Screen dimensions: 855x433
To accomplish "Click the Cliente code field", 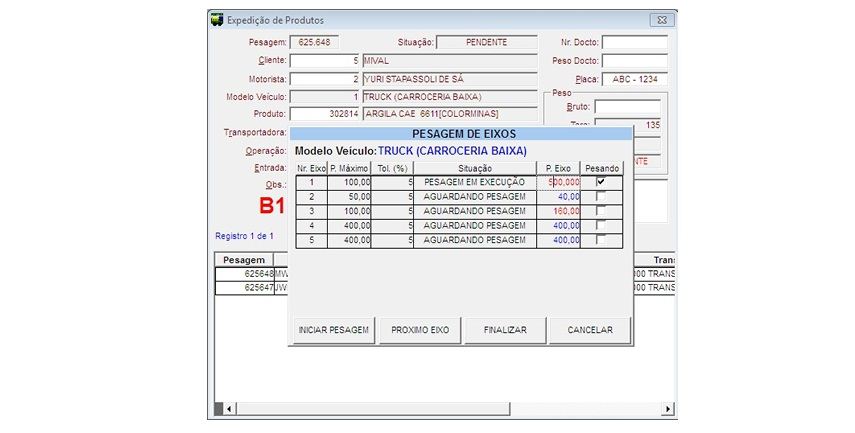I will [x=324, y=61].
